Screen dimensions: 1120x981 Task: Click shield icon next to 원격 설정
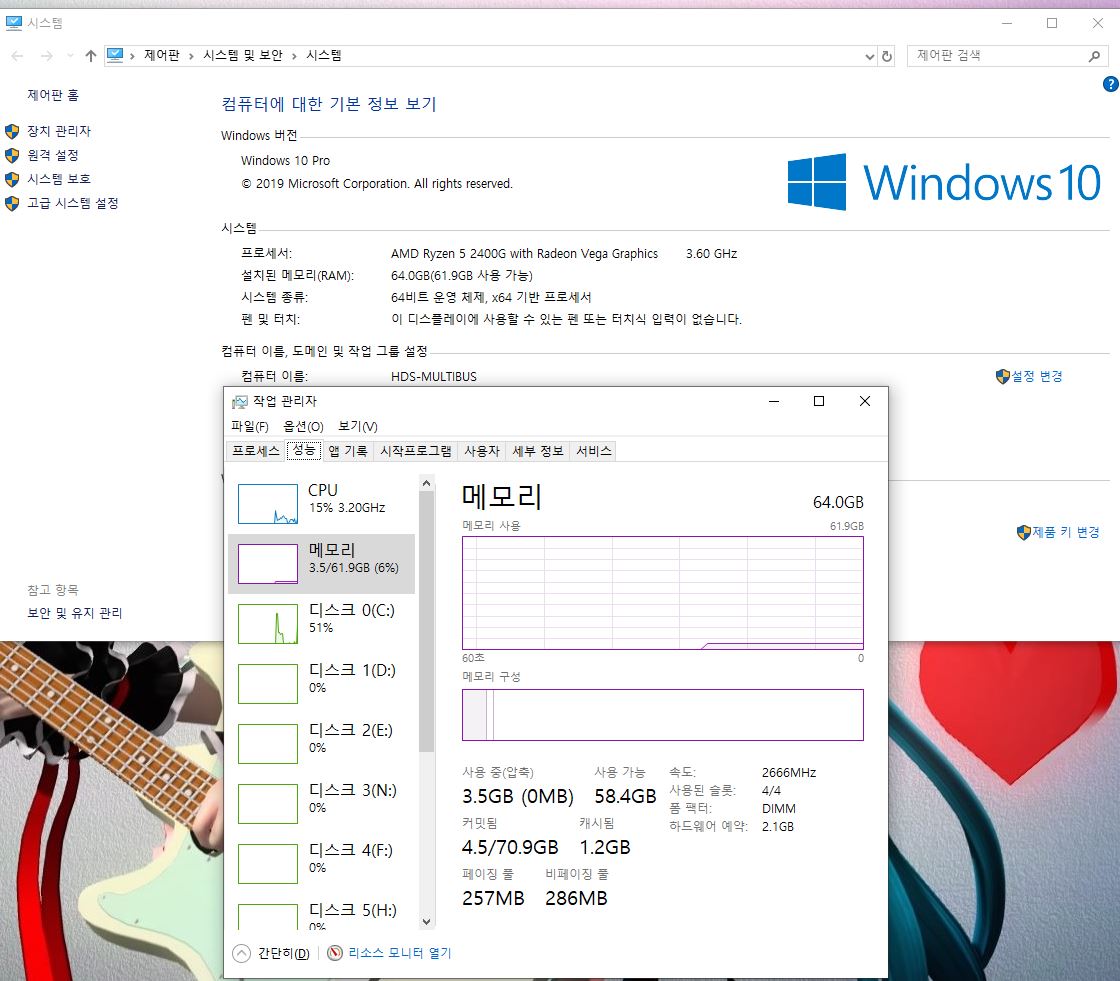coord(12,156)
